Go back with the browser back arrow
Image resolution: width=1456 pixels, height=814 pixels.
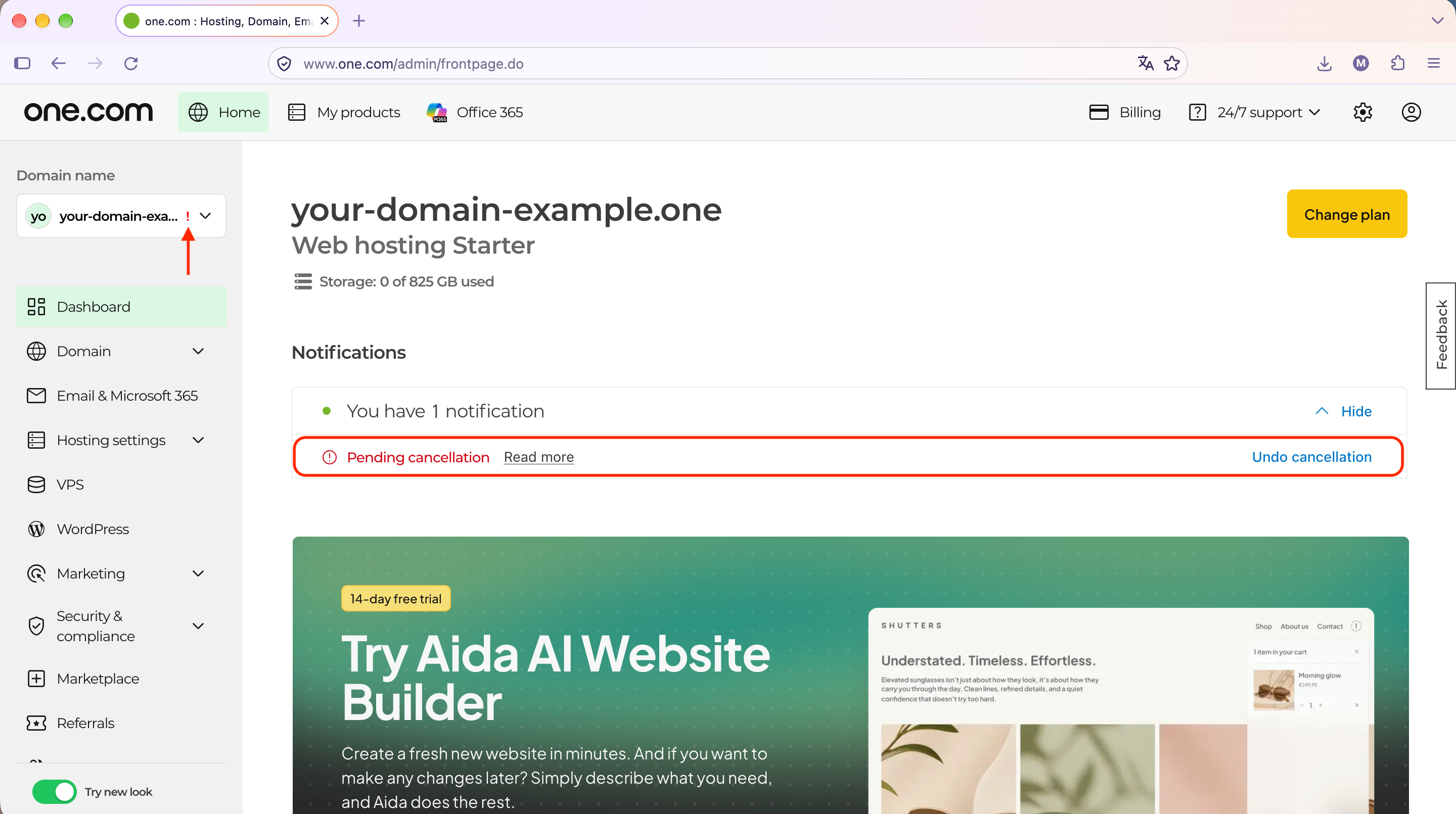(x=59, y=63)
